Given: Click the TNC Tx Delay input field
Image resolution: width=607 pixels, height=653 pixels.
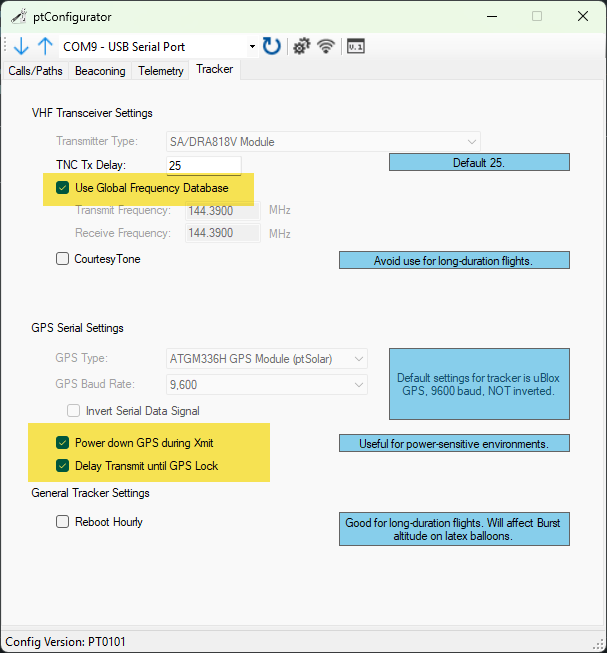Looking at the screenshot, I should 203,165.
